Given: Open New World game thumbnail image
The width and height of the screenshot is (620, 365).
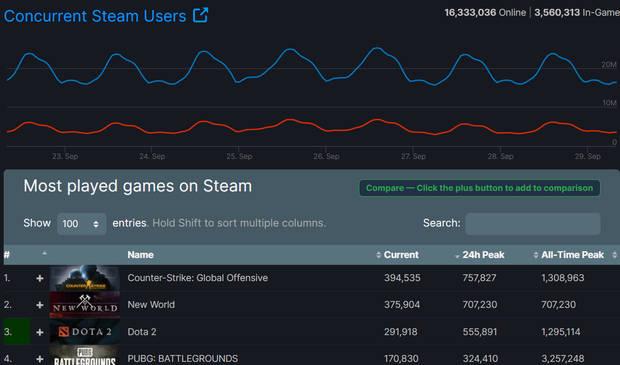Looking at the screenshot, I should pos(85,305).
